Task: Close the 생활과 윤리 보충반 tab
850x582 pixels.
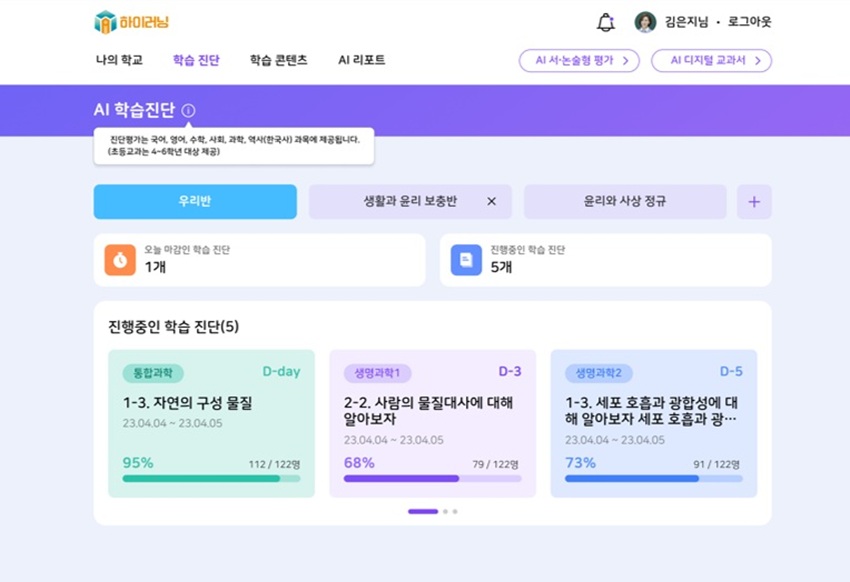Action: [x=491, y=202]
